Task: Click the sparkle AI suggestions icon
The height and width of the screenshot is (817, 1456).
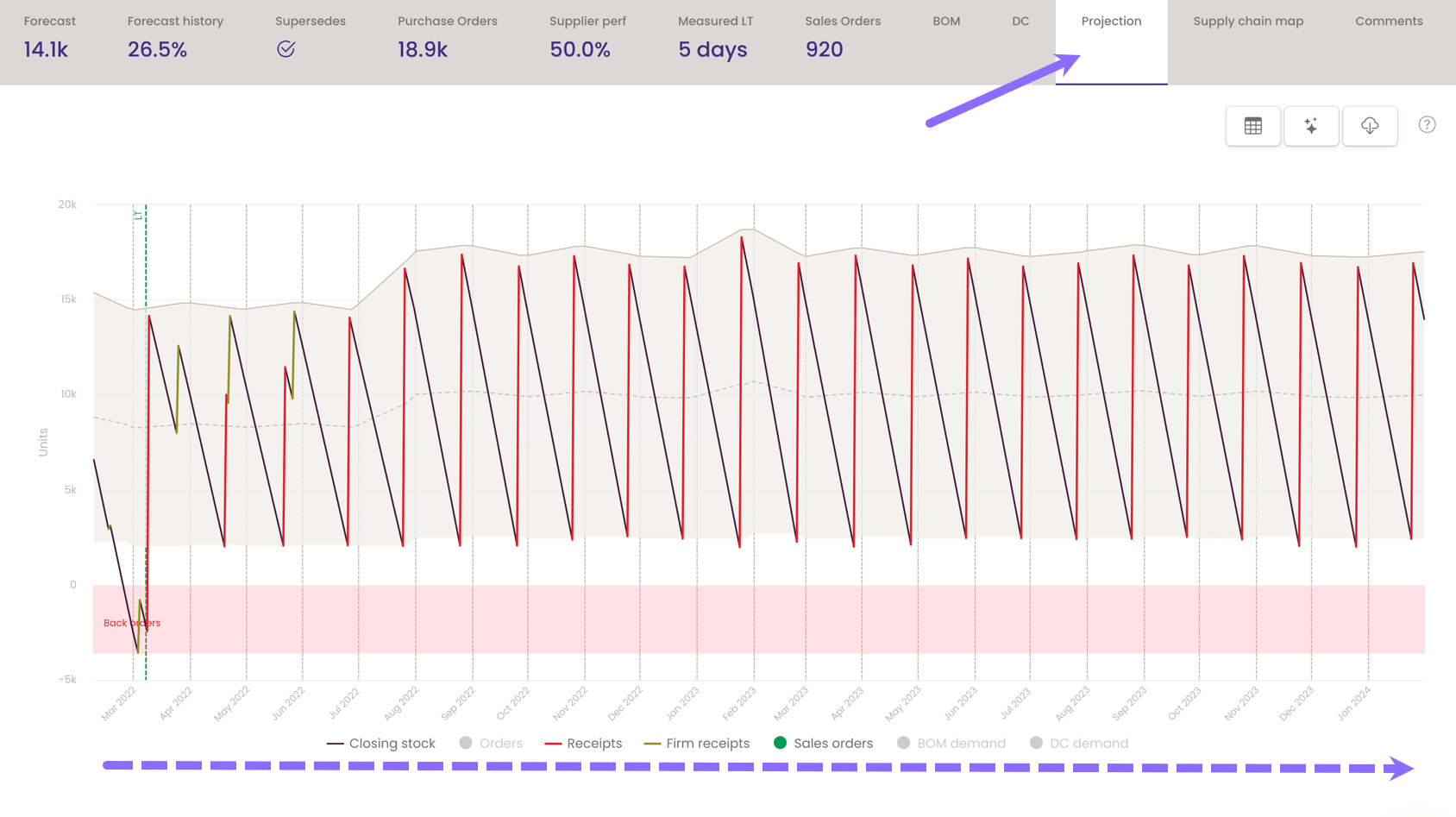Action: [1311, 126]
